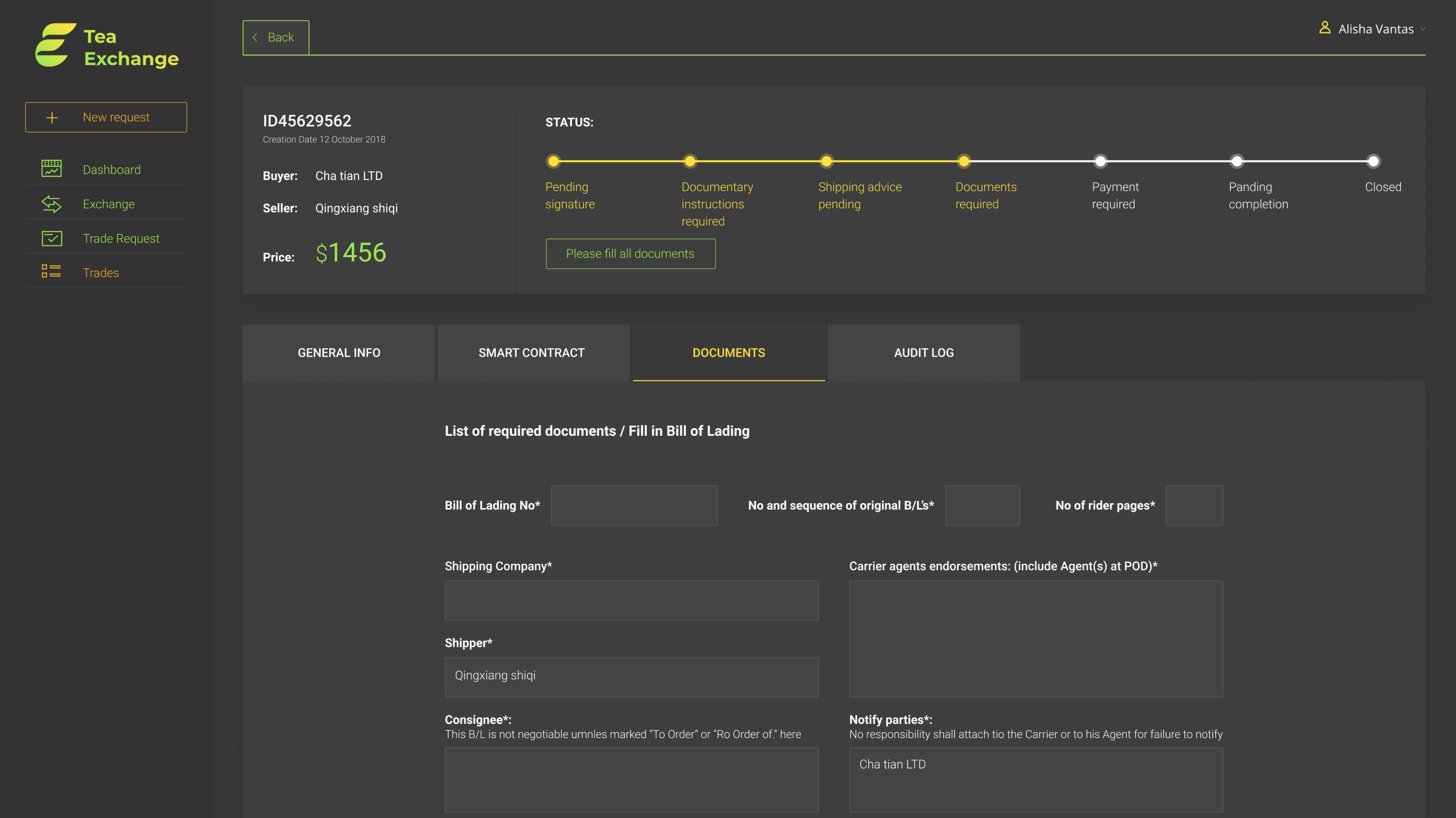Click the Exchange arrows icon
This screenshot has height=818, width=1456.
(x=52, y=204)
